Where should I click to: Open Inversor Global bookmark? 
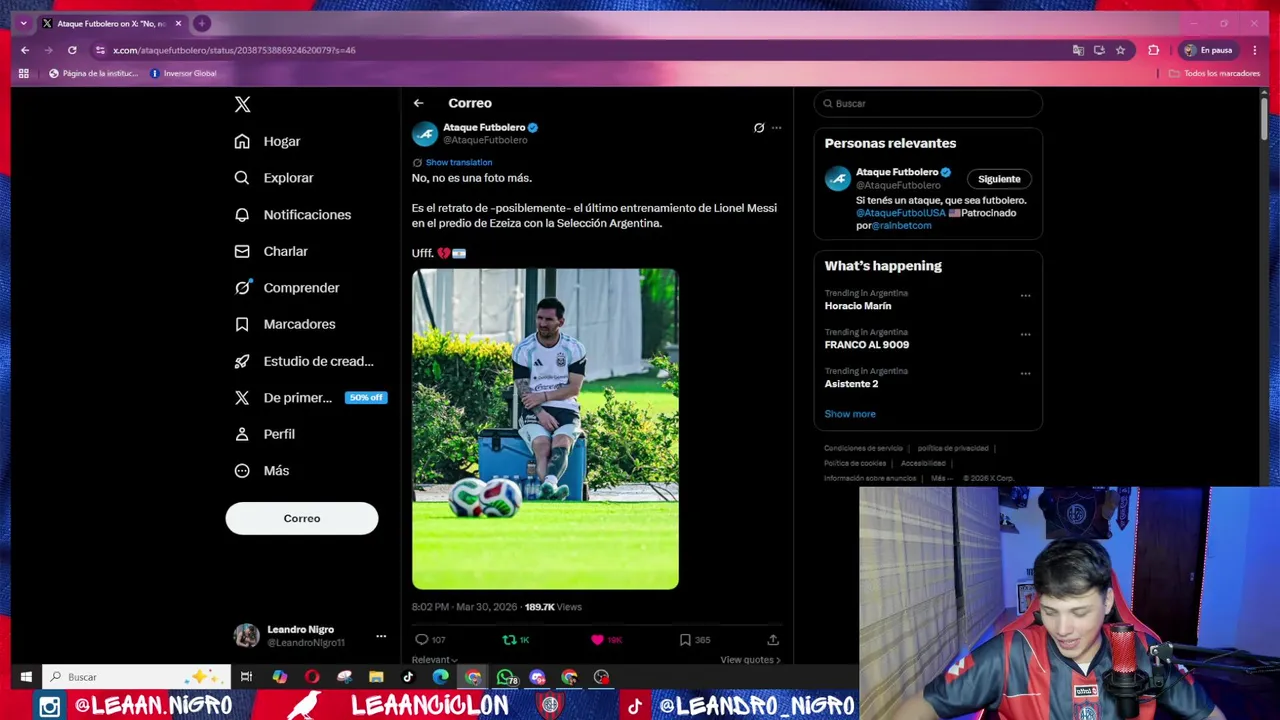point(183,73)
